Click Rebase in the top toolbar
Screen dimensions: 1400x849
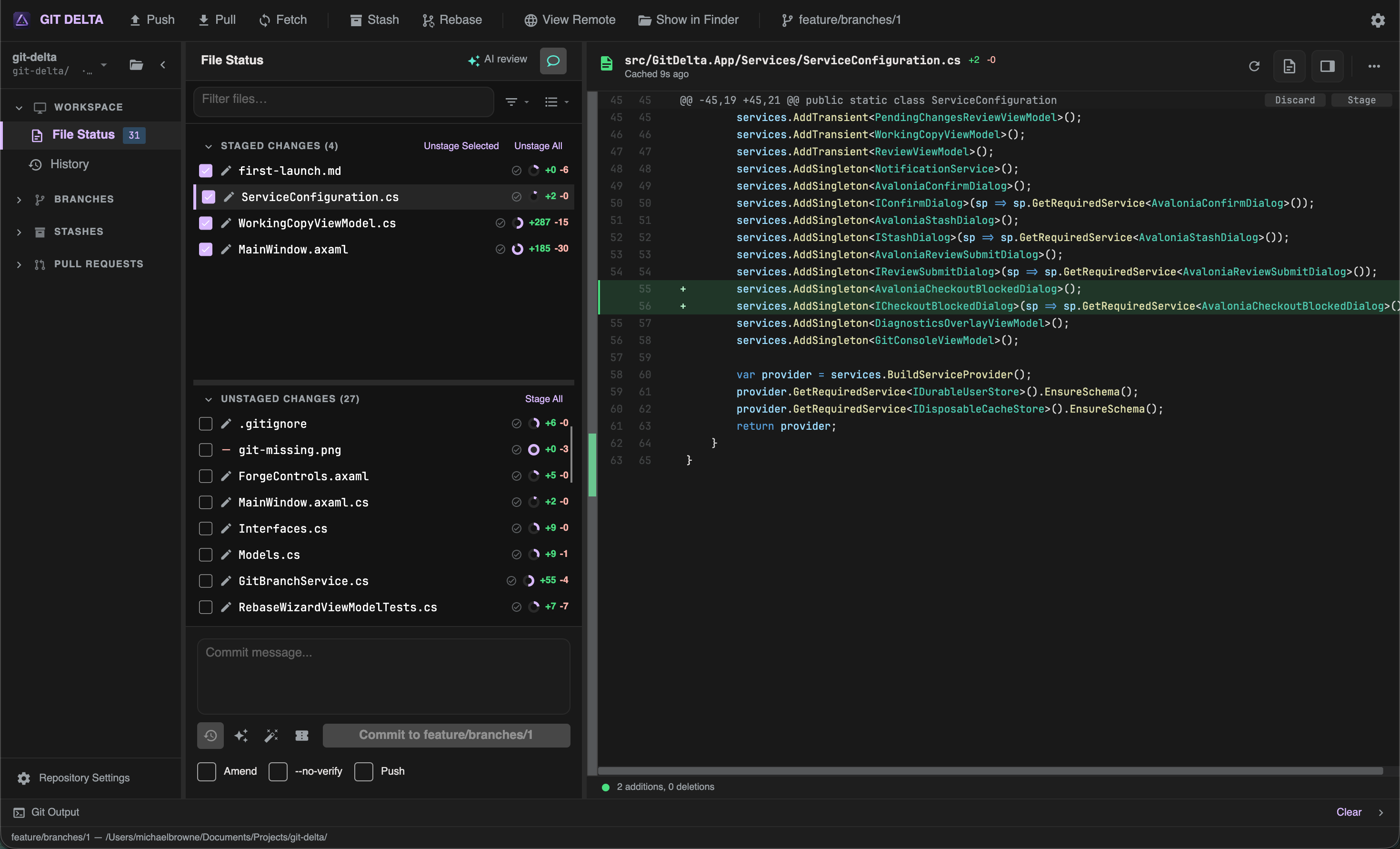coord(452,20)
